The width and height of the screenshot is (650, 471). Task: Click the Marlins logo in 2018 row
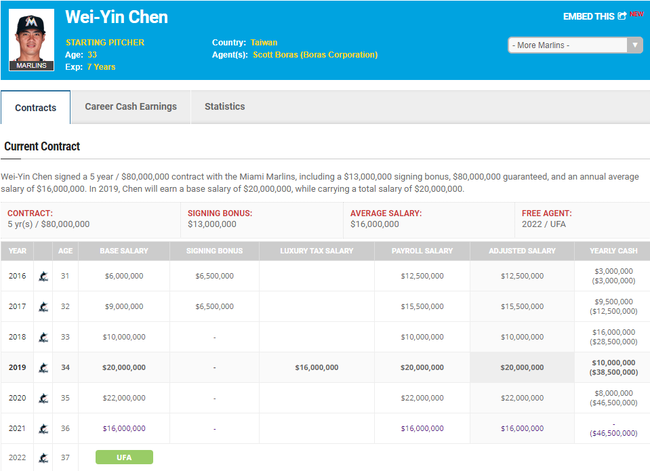(x=44, y=337)
